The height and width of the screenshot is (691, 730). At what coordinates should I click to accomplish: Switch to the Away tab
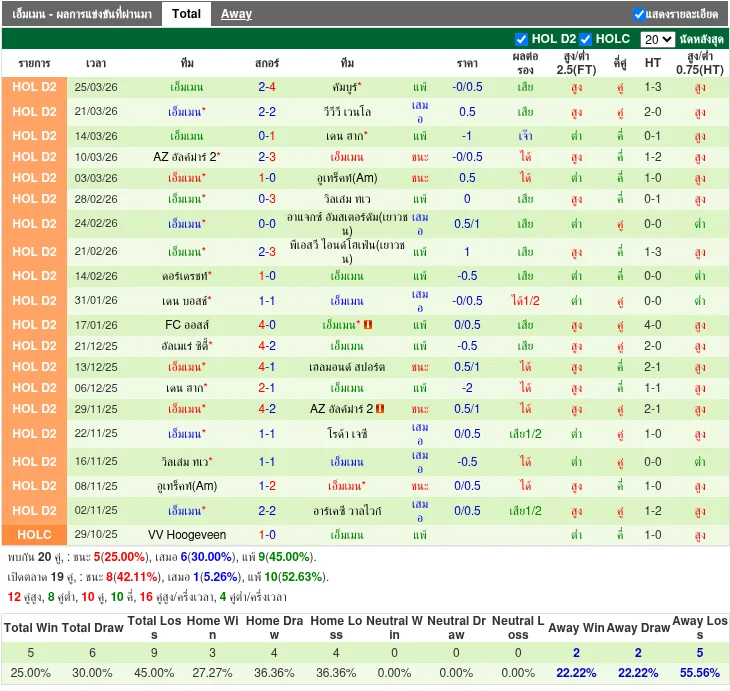click(236, 14)
